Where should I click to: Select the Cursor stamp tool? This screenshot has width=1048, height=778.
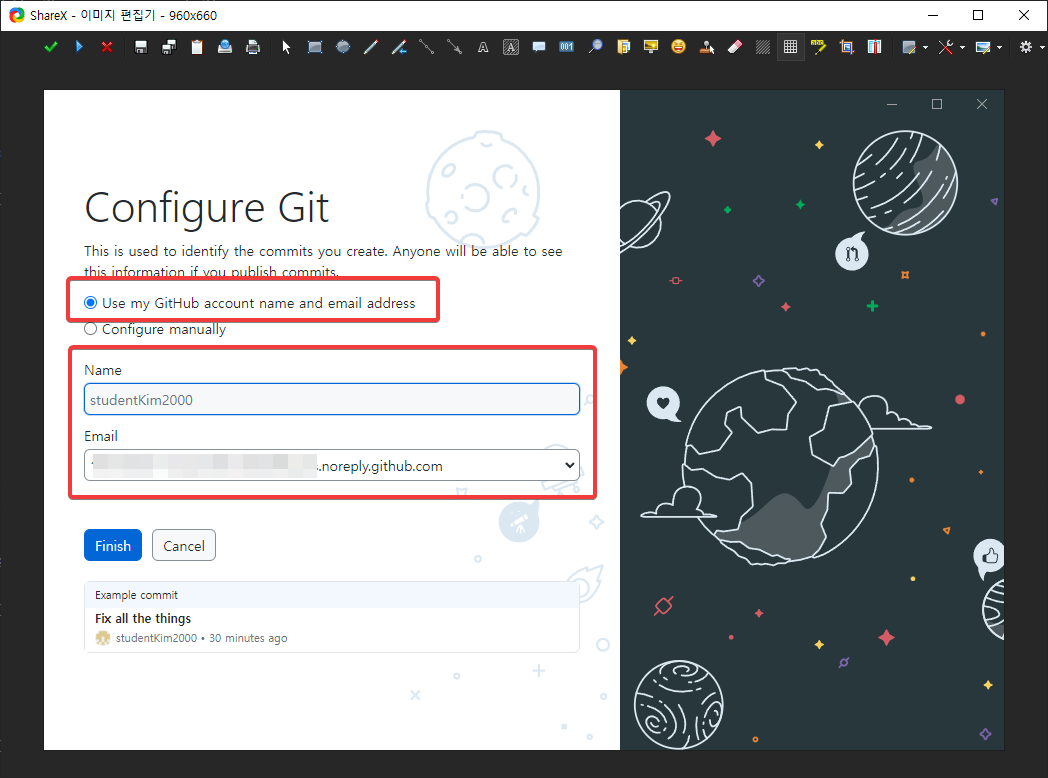pos(706,47)
